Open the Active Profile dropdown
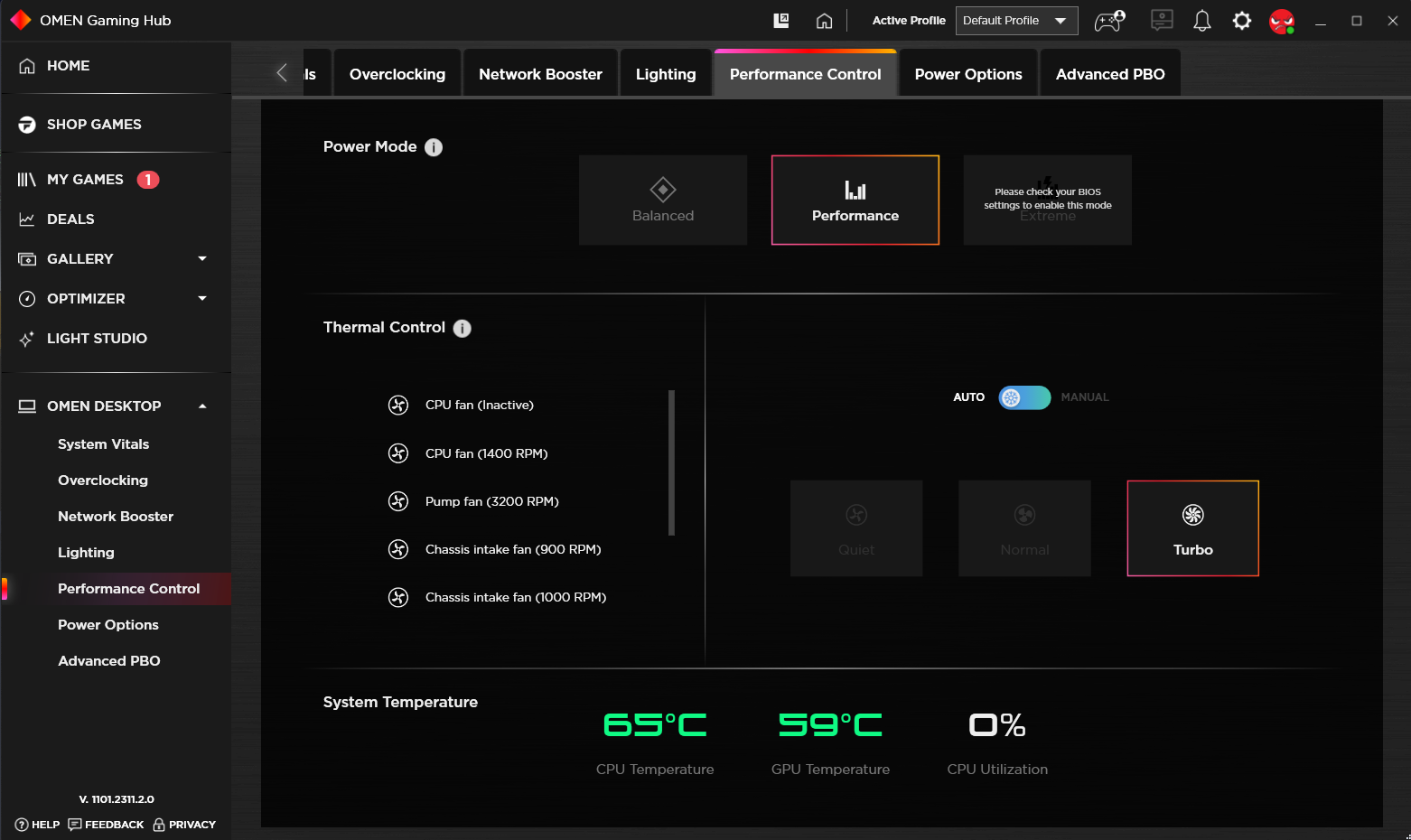1411x840 pixels. click(x=1016, y=21)
